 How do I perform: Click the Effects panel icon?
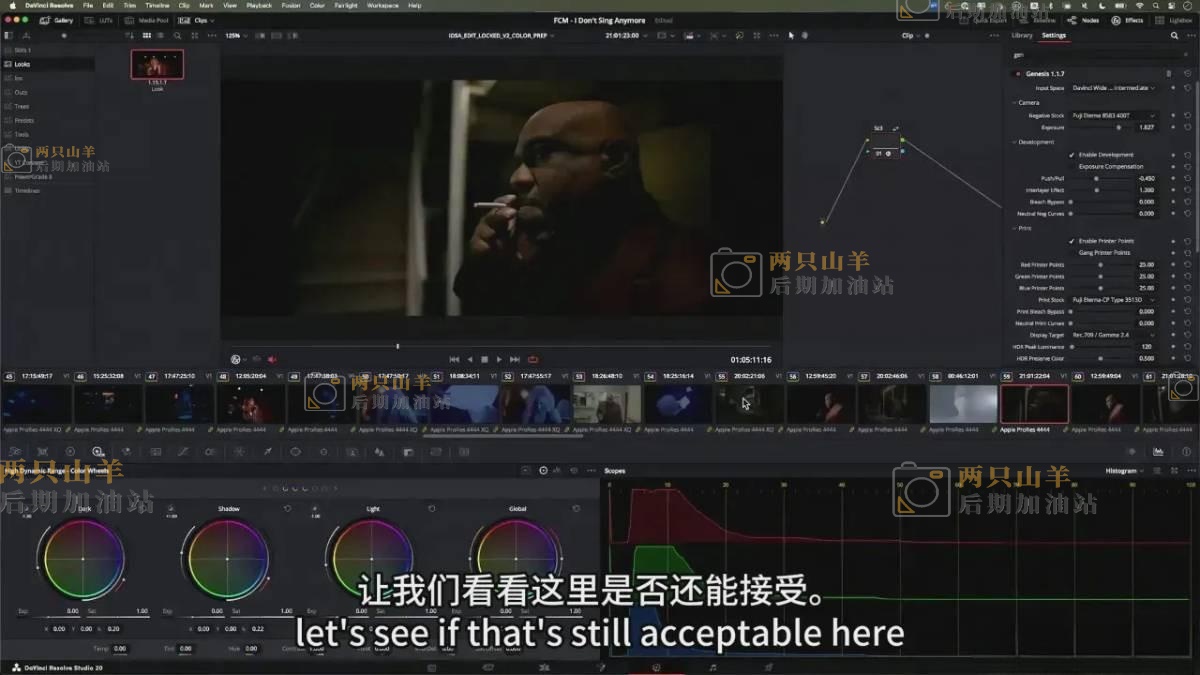pyautogui.click(x=1128, y=20)
